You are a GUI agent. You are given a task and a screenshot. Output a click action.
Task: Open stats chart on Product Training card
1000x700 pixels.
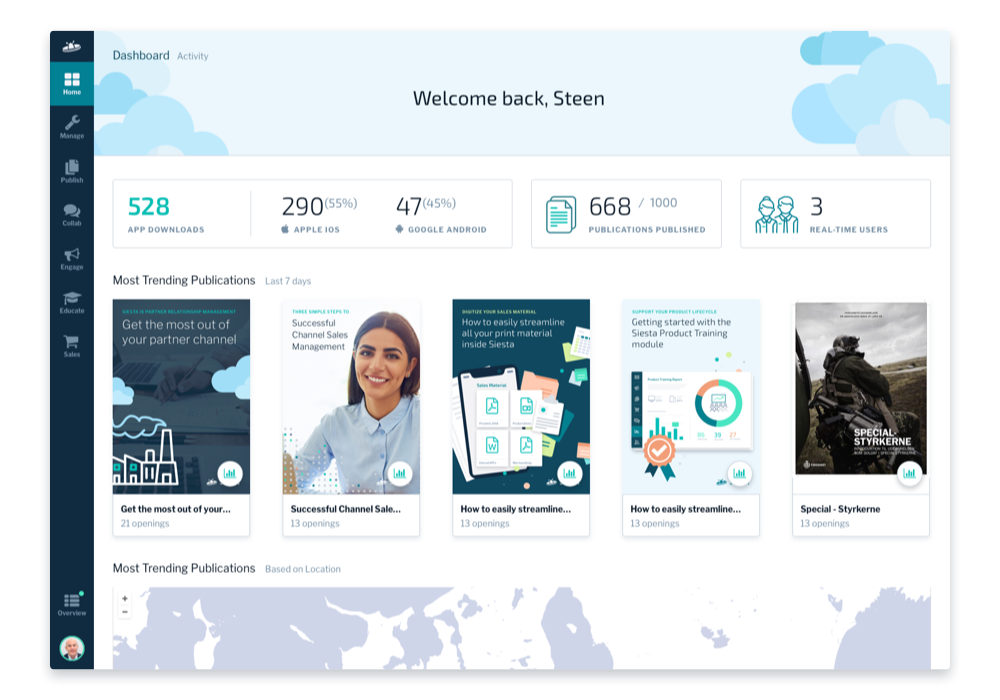click(740, 474)
